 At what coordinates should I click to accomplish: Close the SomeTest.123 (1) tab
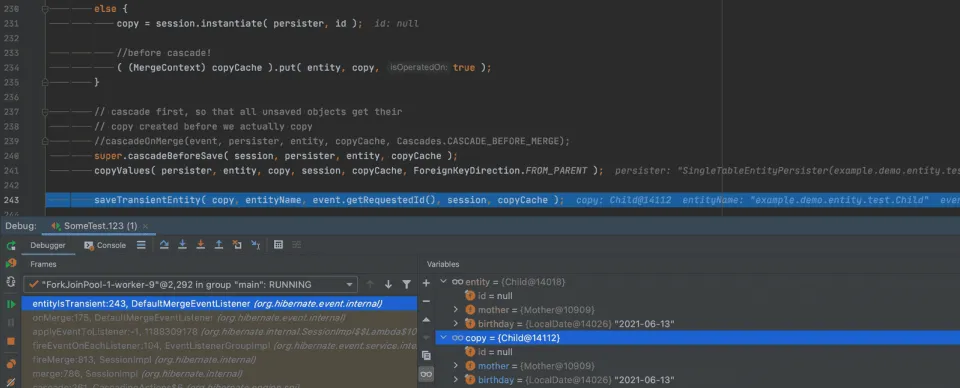[x=146, y=226]
